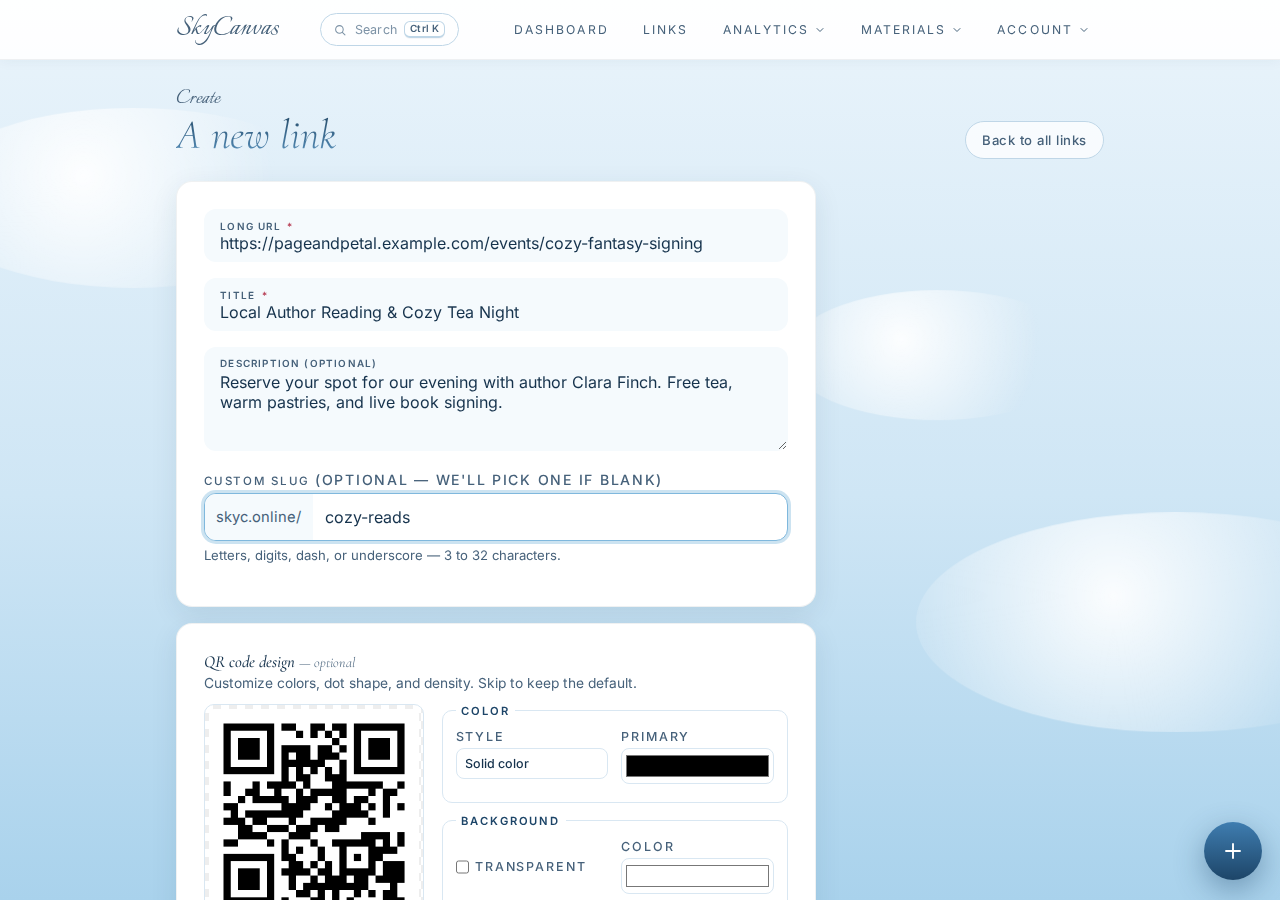Open the Solid color style dropdown
1280x900 pixels.
532,764
